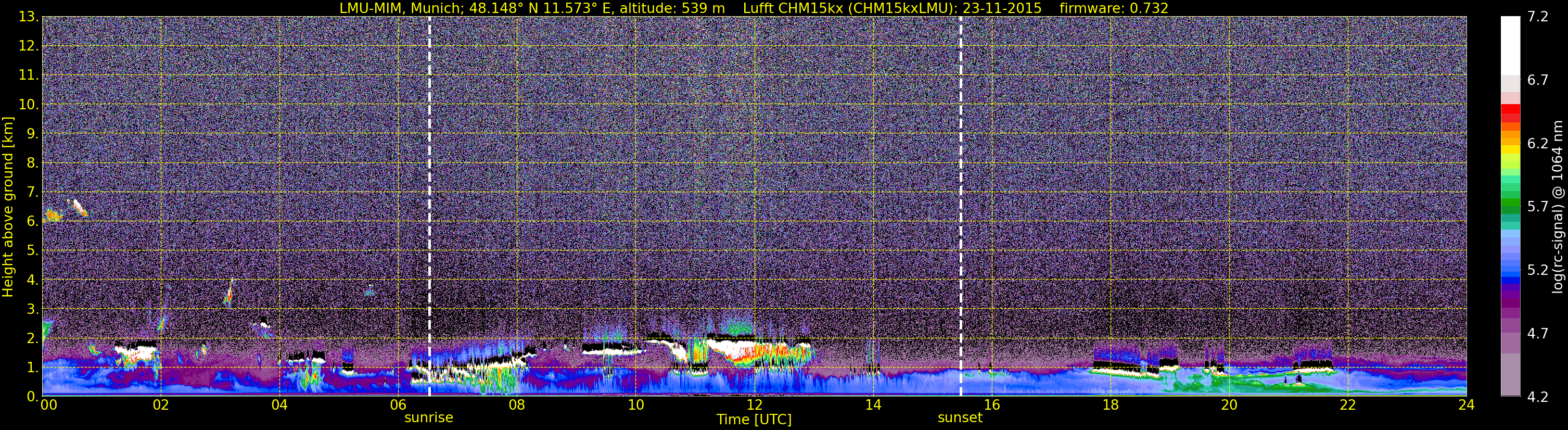1568x430 pixels.
Task: Click the 'Time [UTC]' axis label
Action: pos(754,420)
